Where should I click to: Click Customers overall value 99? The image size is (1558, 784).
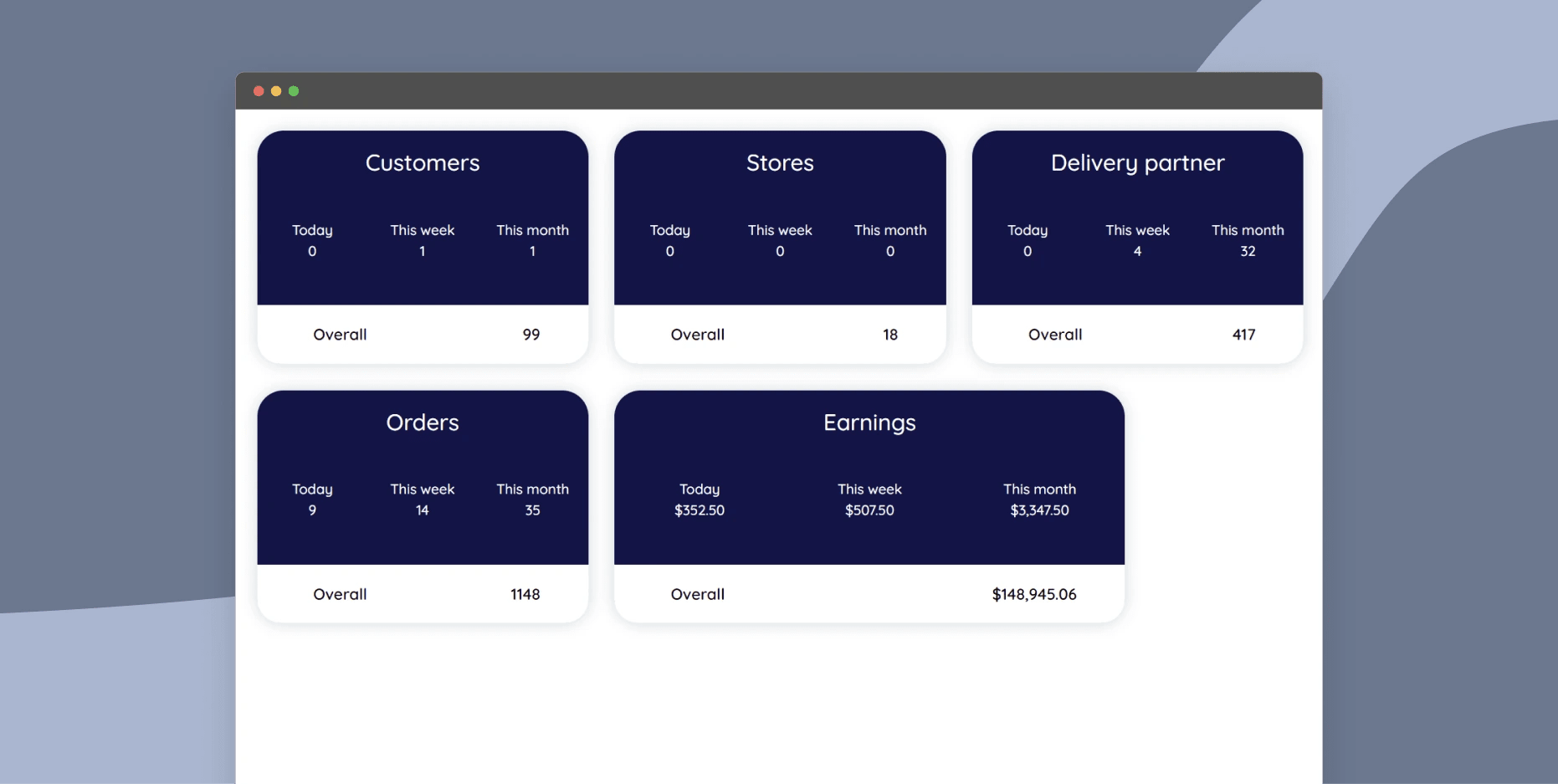click(x=531, y=335)
